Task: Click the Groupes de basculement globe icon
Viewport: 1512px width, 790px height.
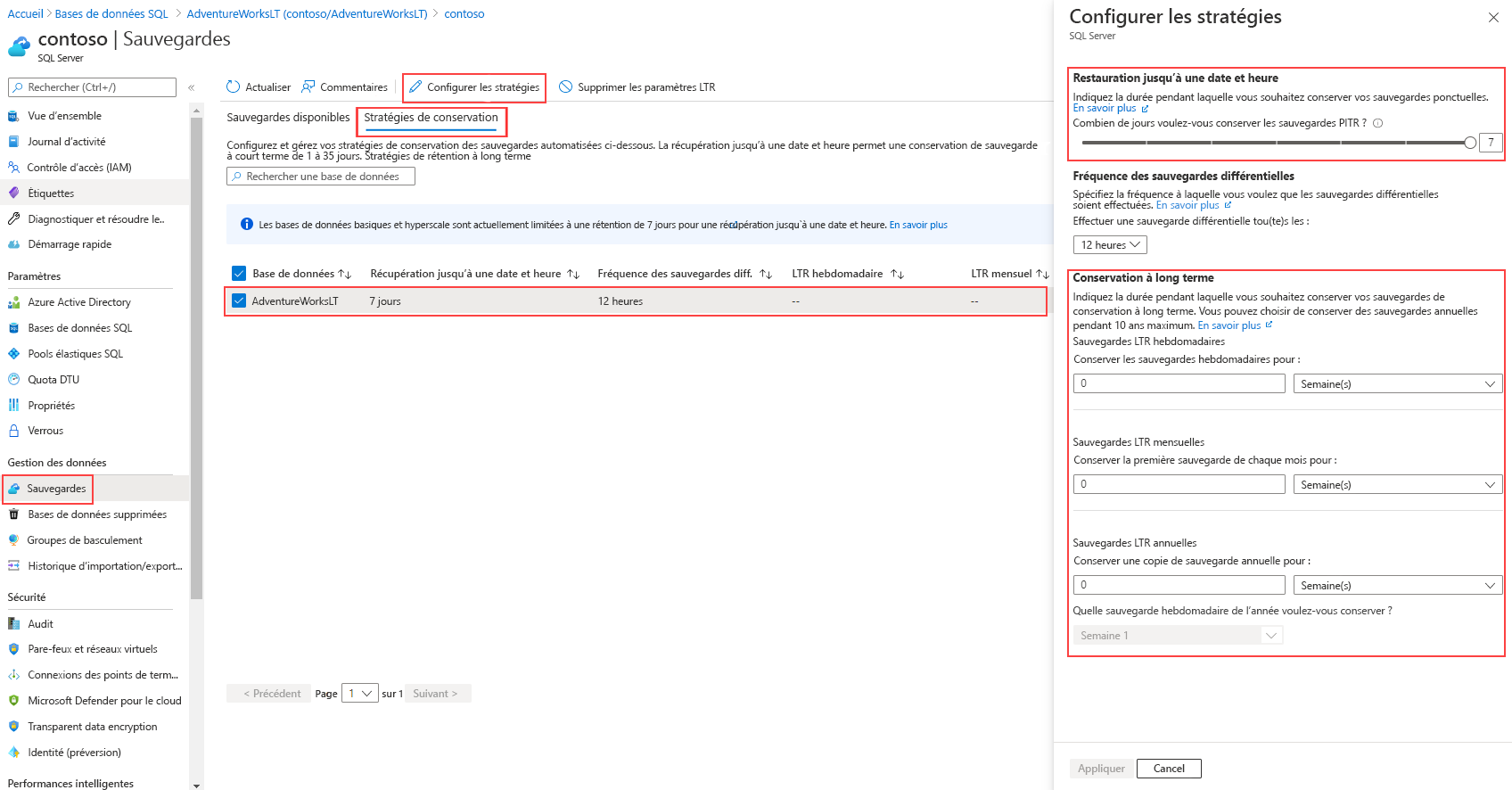Action: pos(13,540)
